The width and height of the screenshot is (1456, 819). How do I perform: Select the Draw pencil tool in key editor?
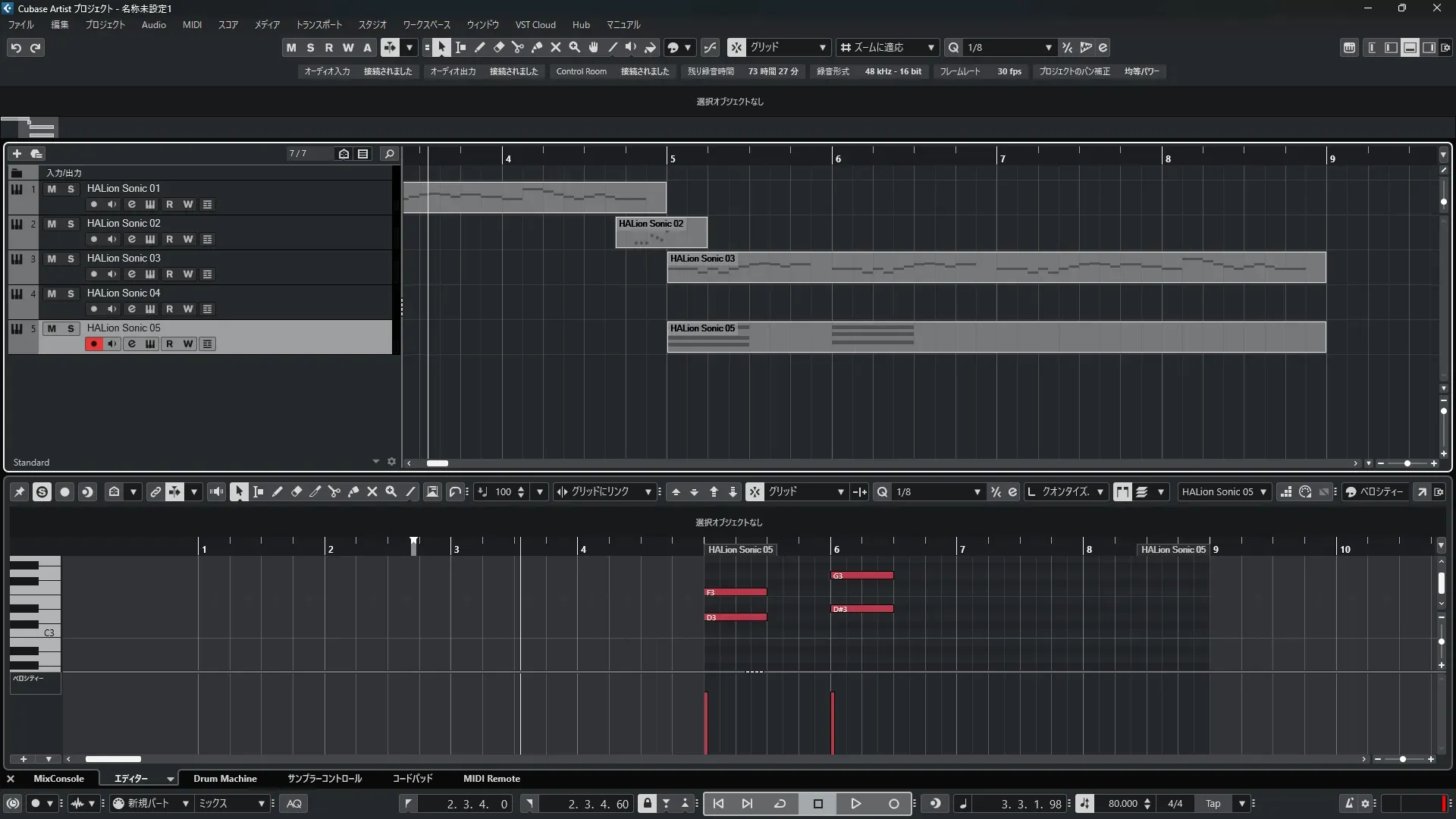point(277,492)
